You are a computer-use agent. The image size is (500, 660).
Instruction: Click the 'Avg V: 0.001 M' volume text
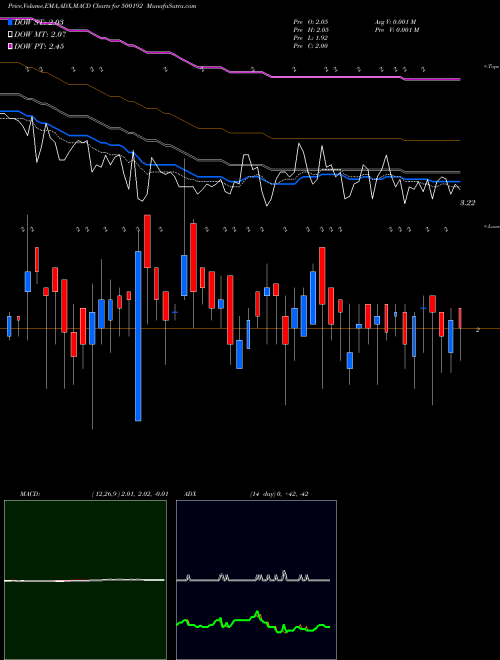point(395,22)
